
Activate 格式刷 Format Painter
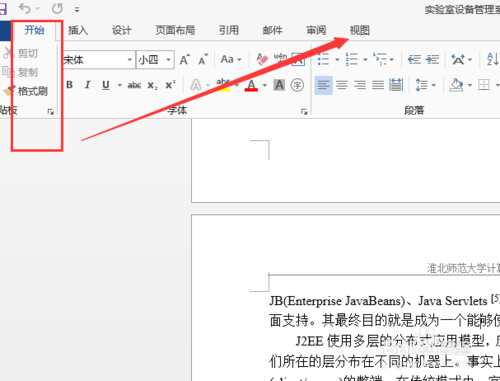click(25, 91)
